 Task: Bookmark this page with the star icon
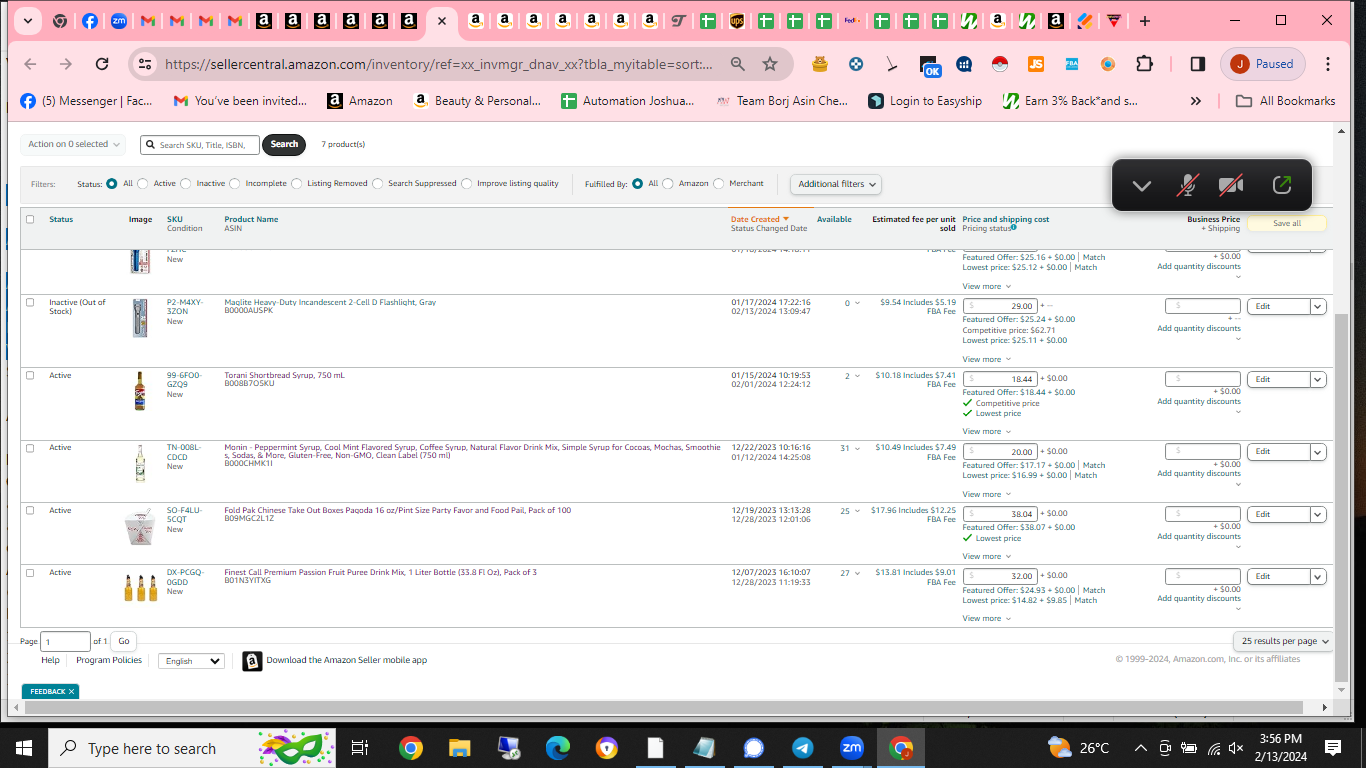pyautogui.click(x=770, y=64)
